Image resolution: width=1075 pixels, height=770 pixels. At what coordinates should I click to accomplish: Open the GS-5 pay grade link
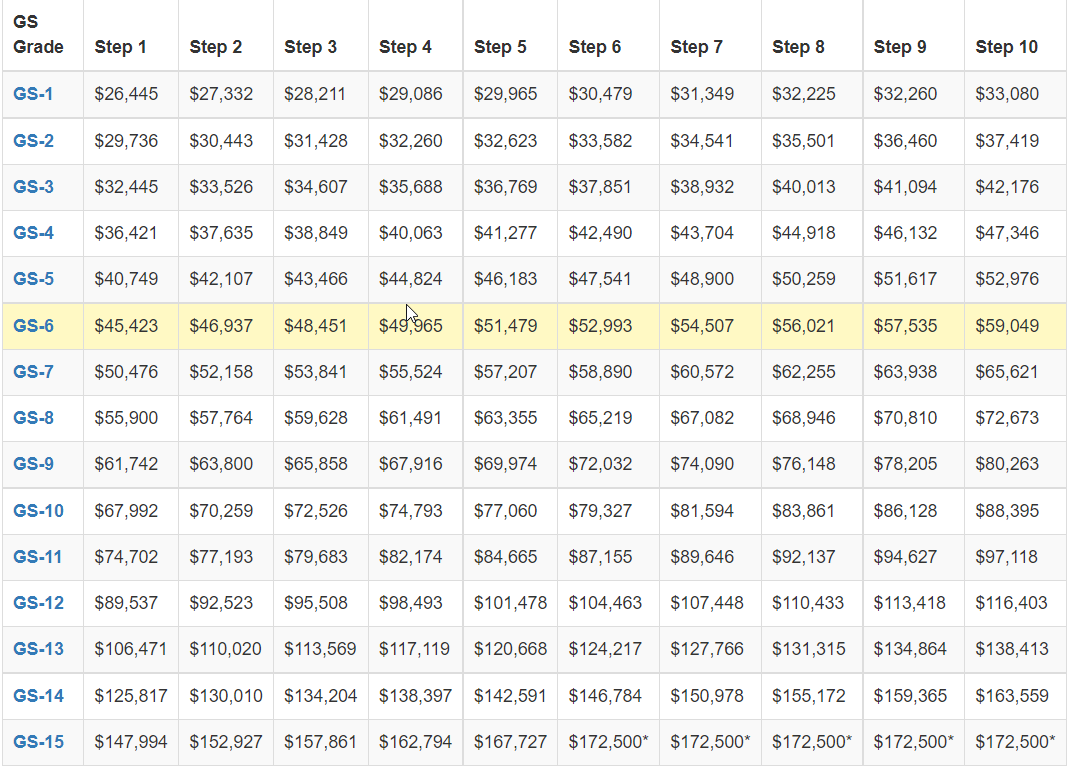[33, 279]
